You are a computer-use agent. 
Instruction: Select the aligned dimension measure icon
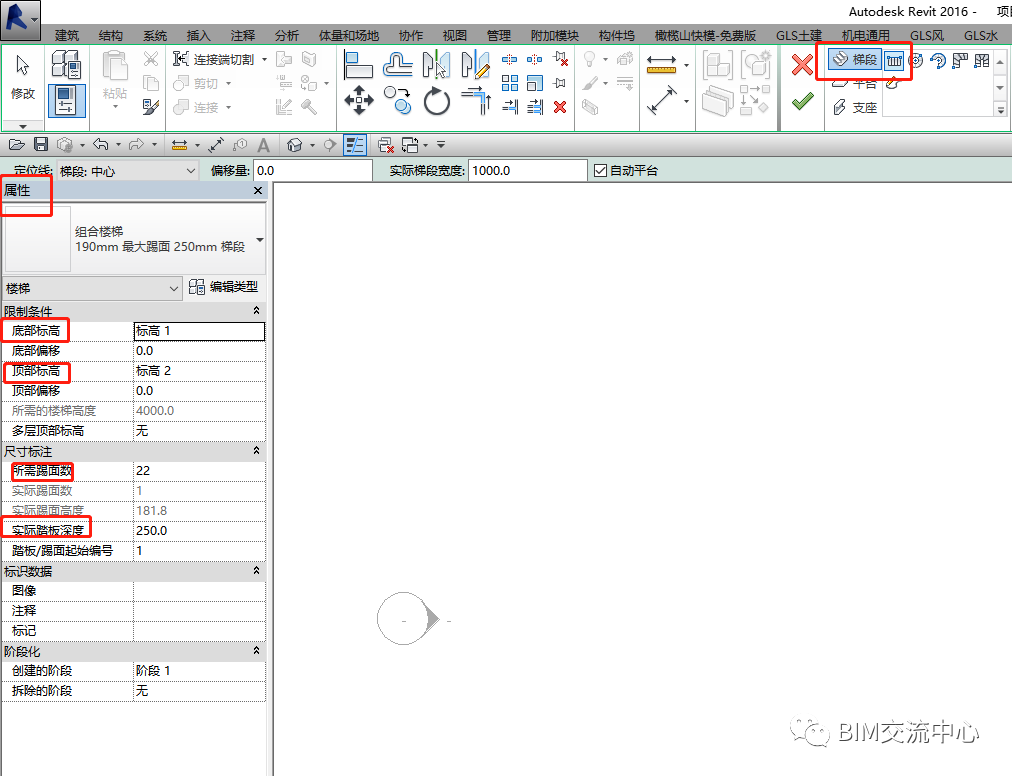tap(662, 102)
